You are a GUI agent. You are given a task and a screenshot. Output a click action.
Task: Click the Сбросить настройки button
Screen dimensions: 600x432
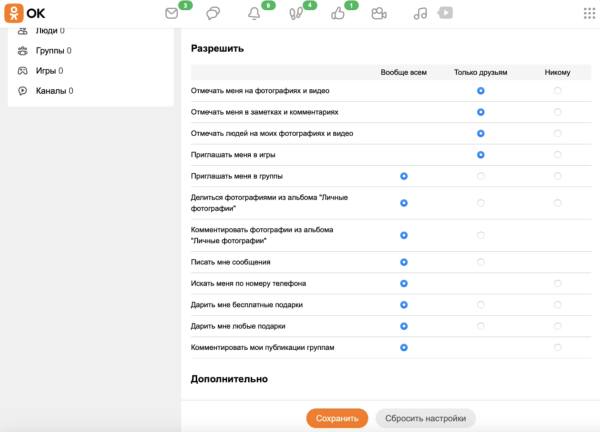[426, 418]
